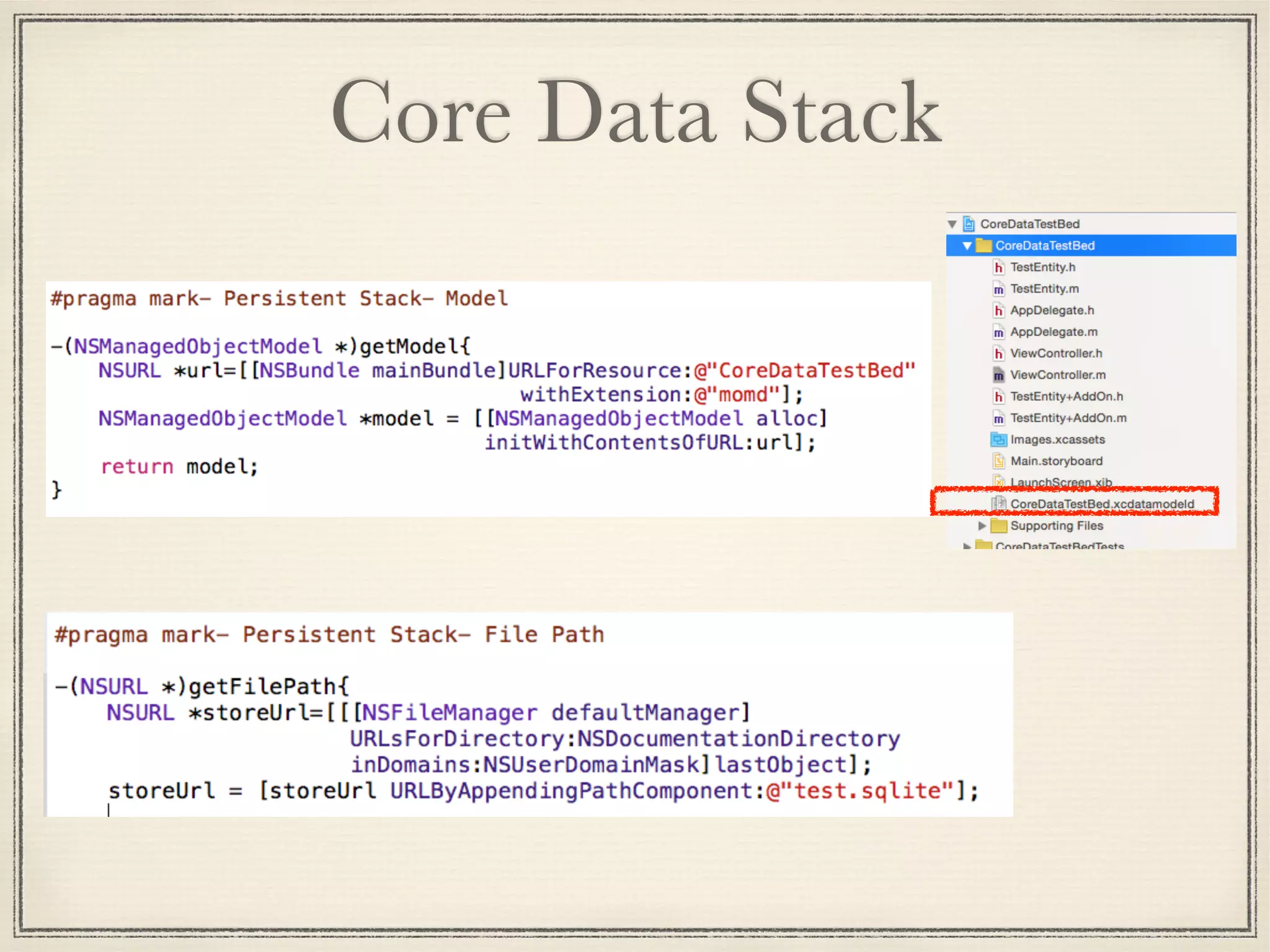The width and height of the screenshot is (1270, 952).
Task: Click the ViewController.h header icon
Action: tap(998, 353)
